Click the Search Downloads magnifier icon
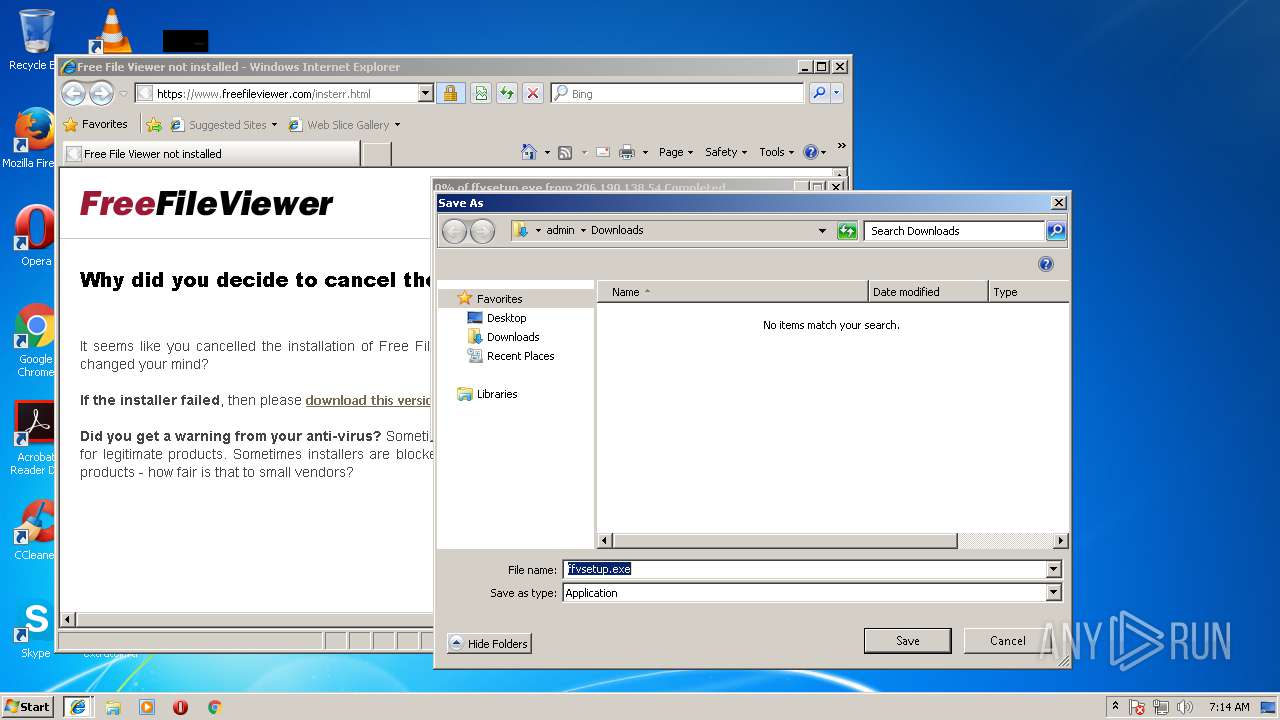 (x=1056, y=231)
